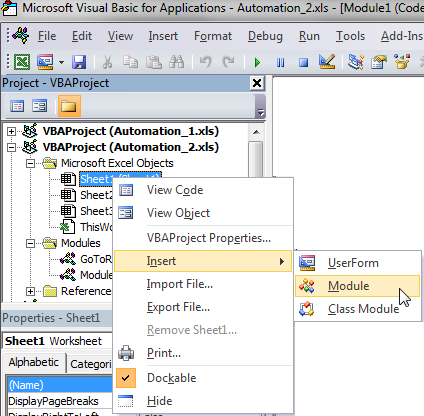Collapse Microsoft Excel Objects folder
424x416 pixels.
point(30,163)
